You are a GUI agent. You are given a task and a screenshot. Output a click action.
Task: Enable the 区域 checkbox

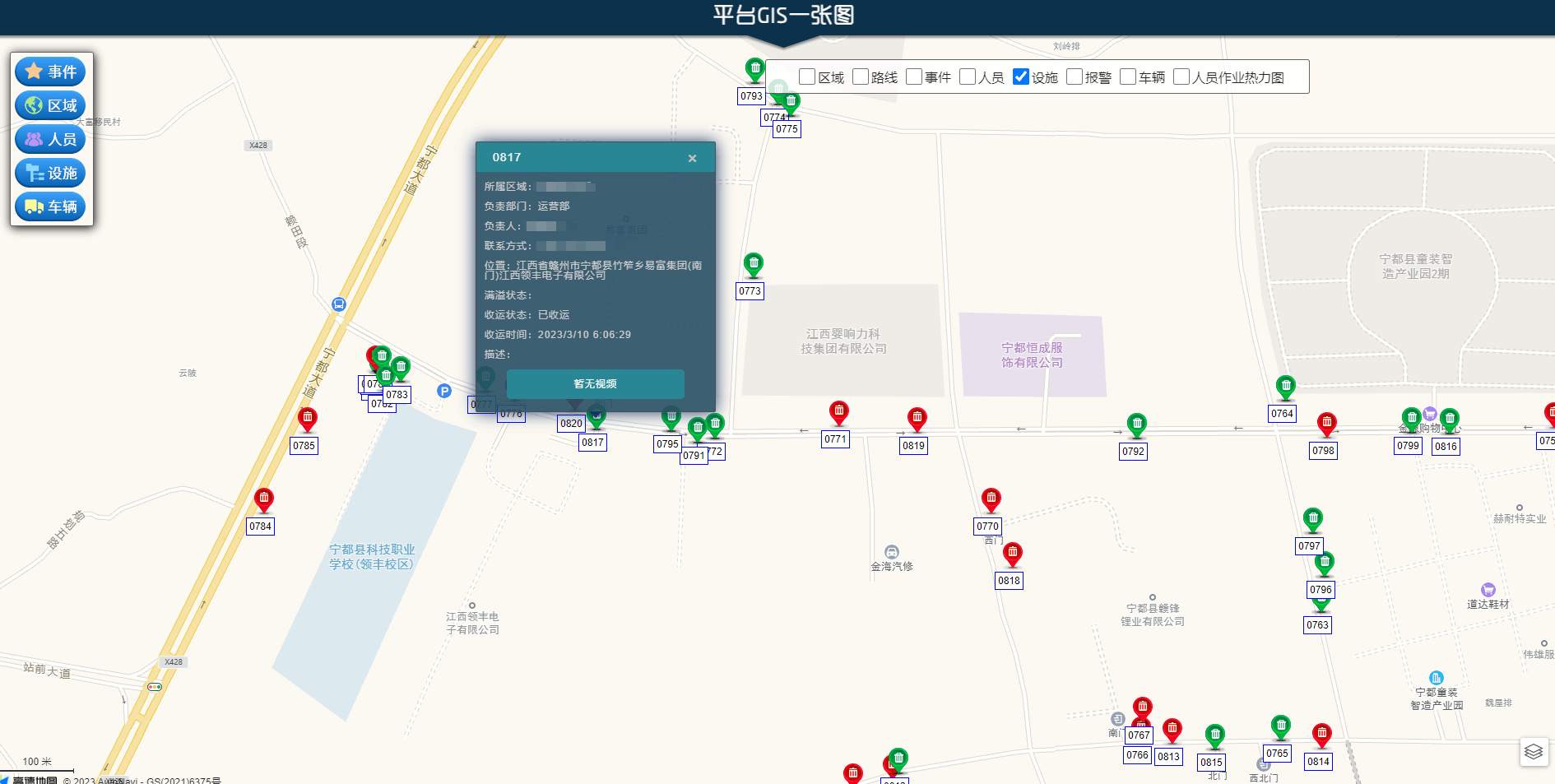pyautogui.click(x=807, y=77)
